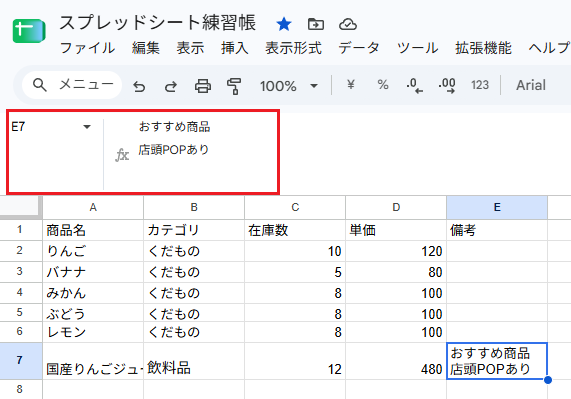Select cell with value 12
Image resolution: width=571 pixels, height=399 pixels.
pyautogui.click(x=295, y=361)
